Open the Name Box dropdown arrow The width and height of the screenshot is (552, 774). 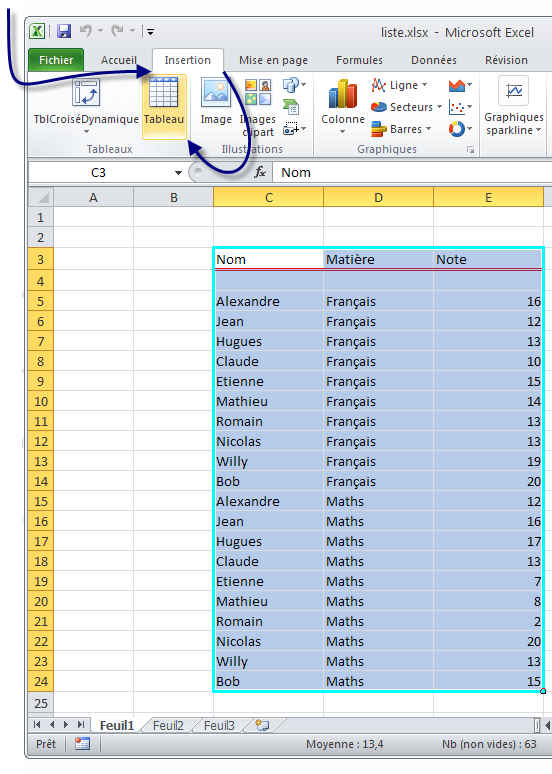pos(178,173)
